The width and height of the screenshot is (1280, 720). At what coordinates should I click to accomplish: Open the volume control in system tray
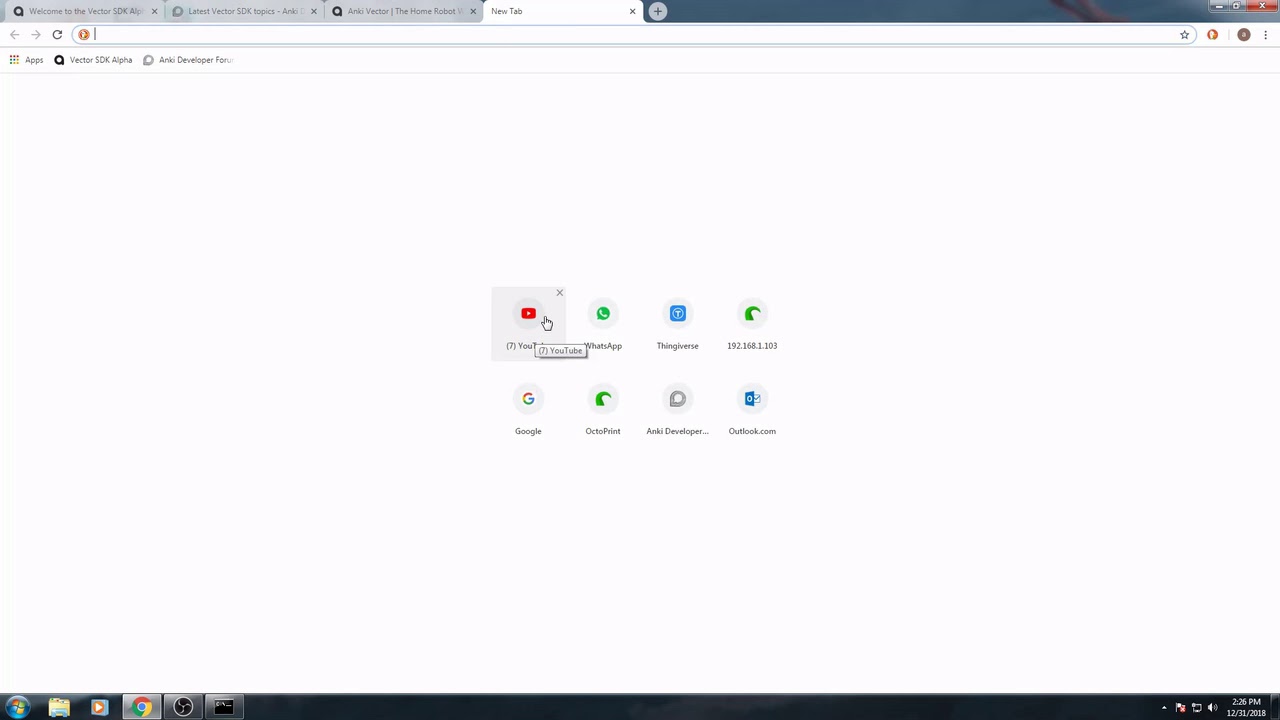[x=1213, y=708]
